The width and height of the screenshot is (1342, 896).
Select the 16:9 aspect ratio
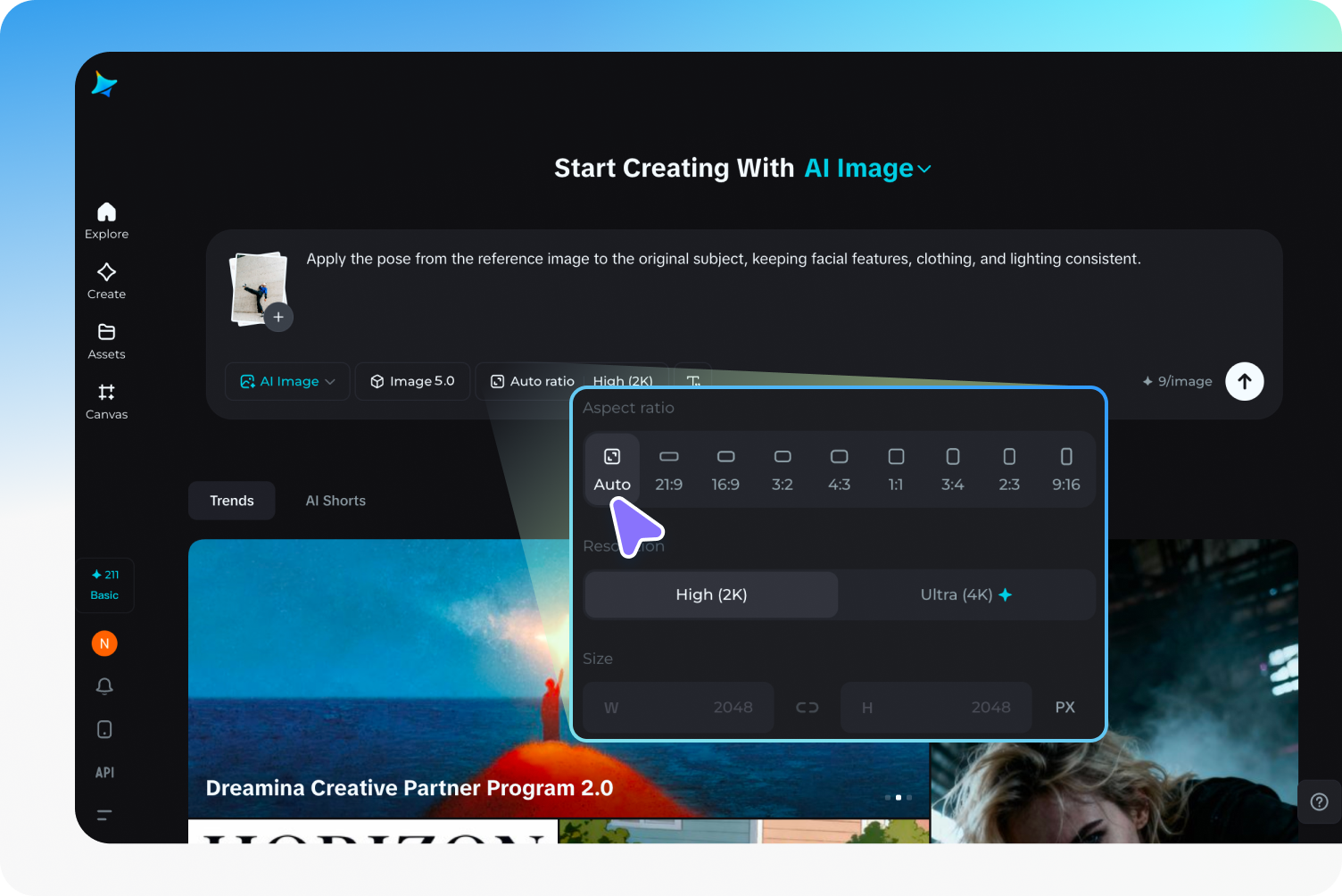pyautogui.click(x=725, y=469)
